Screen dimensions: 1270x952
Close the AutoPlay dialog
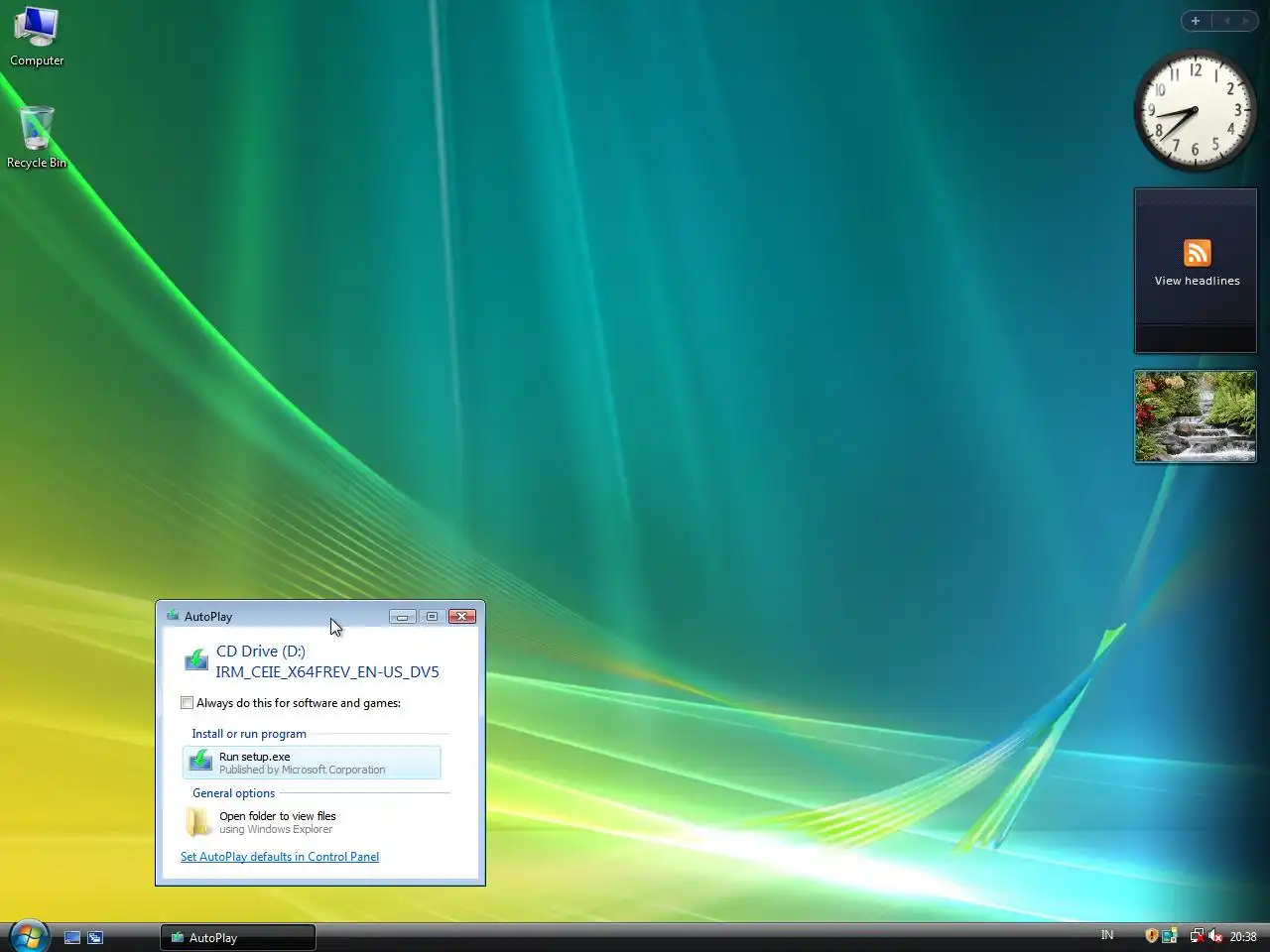click(461, 616)
